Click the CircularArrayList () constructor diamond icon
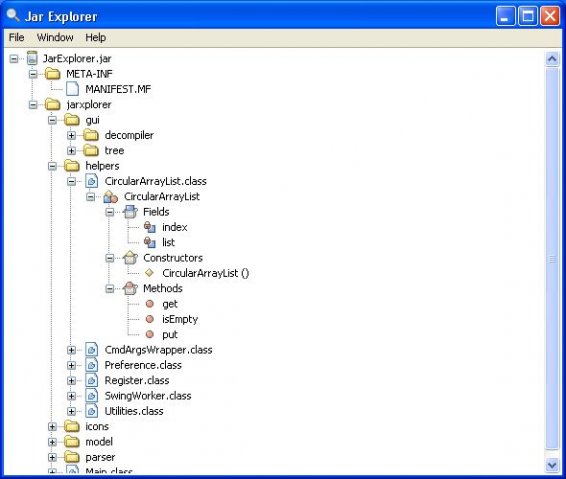566x479 pixels. pyautogui.click(x=149, y=273)
